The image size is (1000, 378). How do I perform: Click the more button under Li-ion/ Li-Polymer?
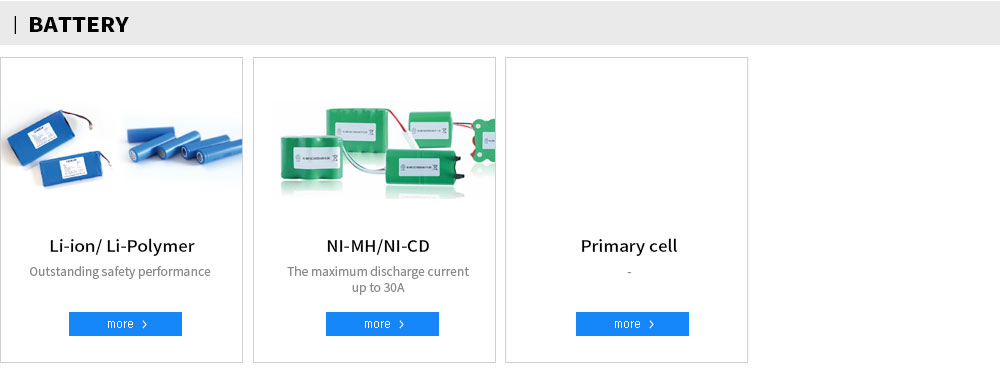[125, 324]
